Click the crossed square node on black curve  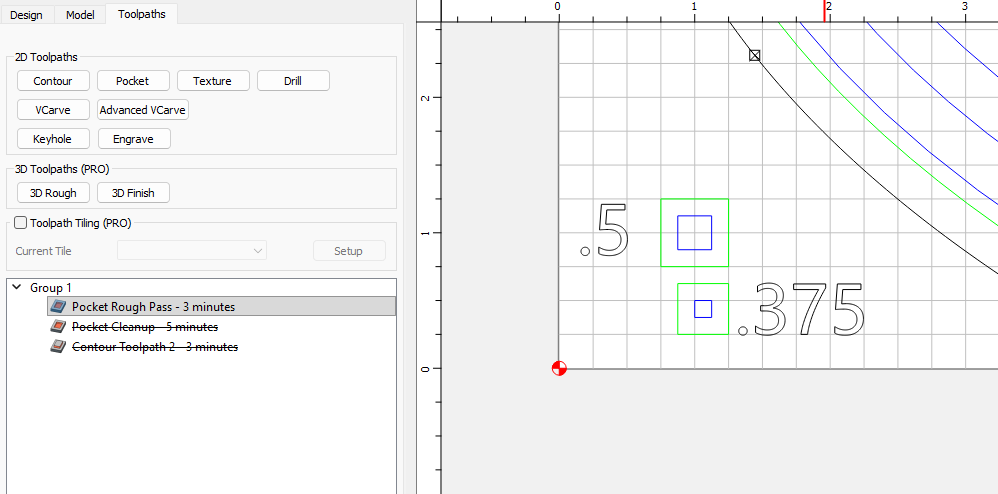755,55
